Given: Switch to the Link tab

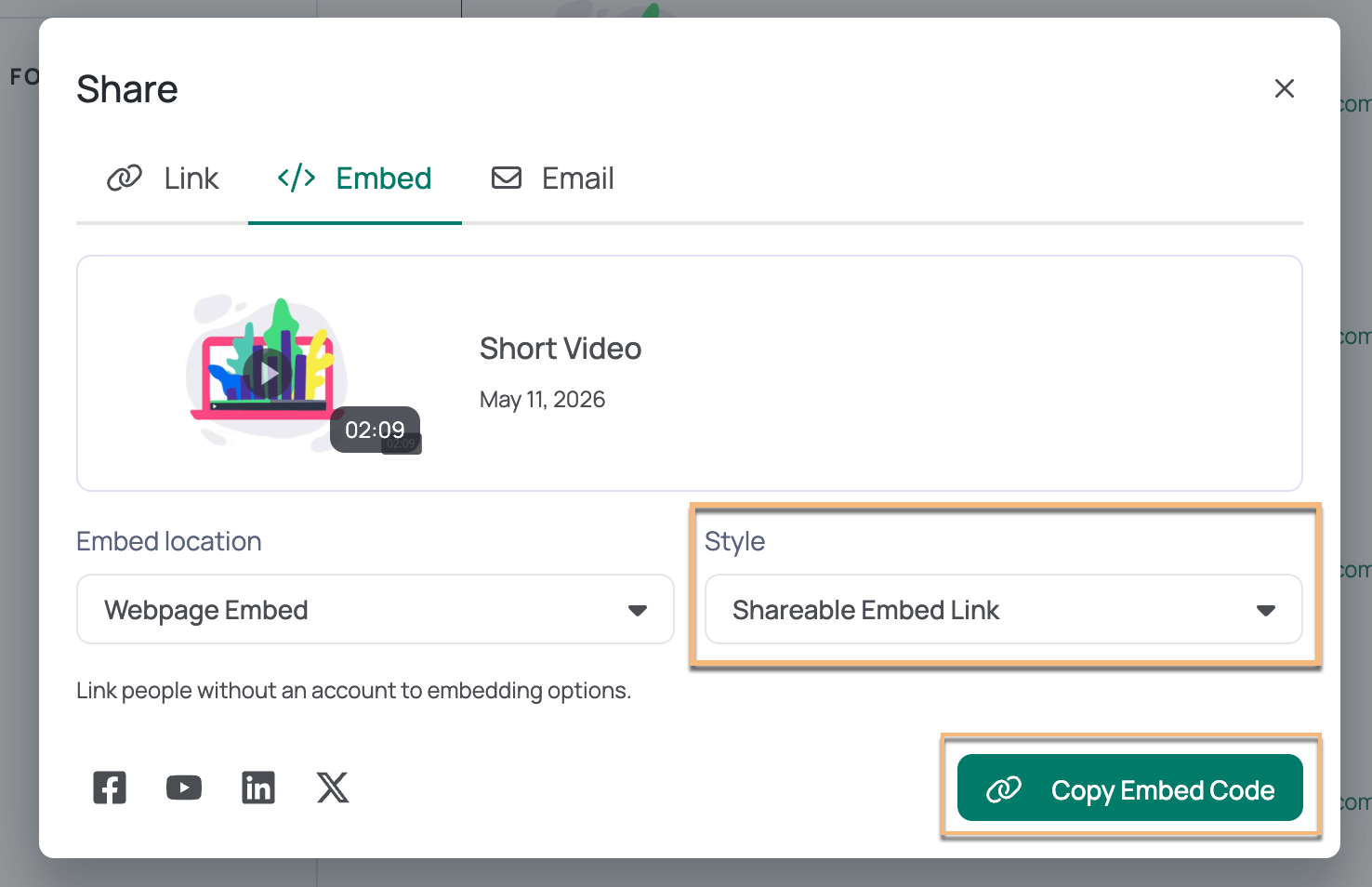Looking at the screenshot, I should tap(163, 178).
